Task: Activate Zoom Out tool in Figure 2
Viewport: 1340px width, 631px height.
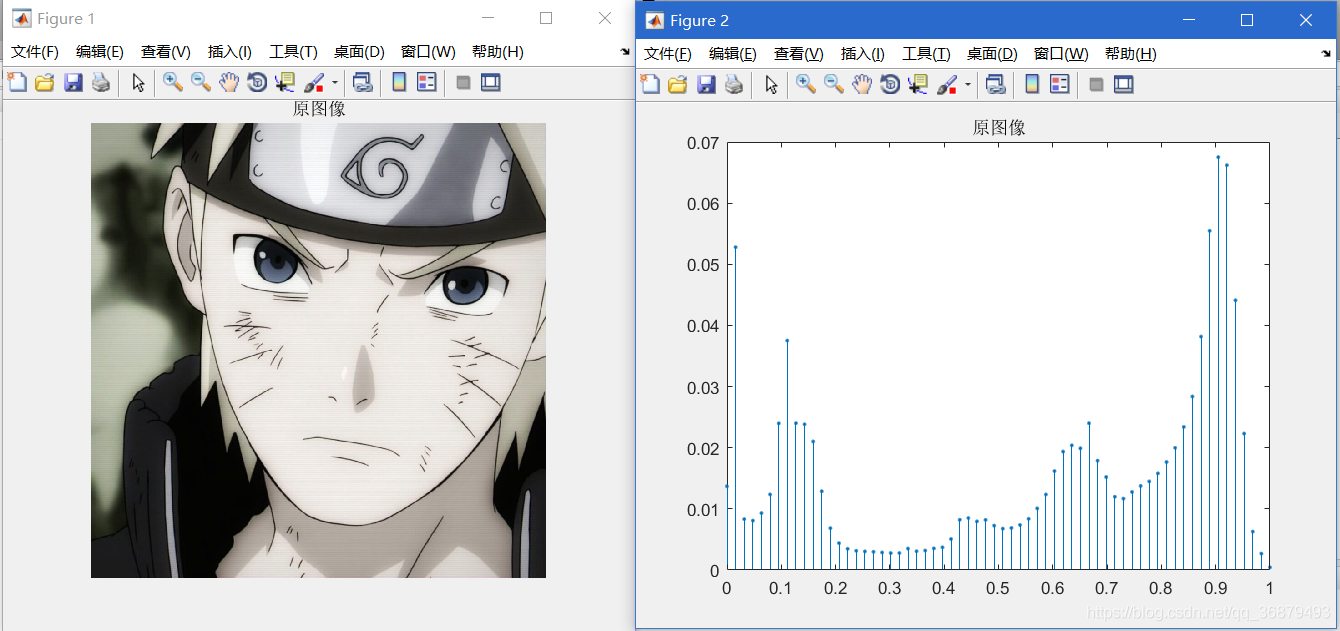Action: tap(833, 84)
